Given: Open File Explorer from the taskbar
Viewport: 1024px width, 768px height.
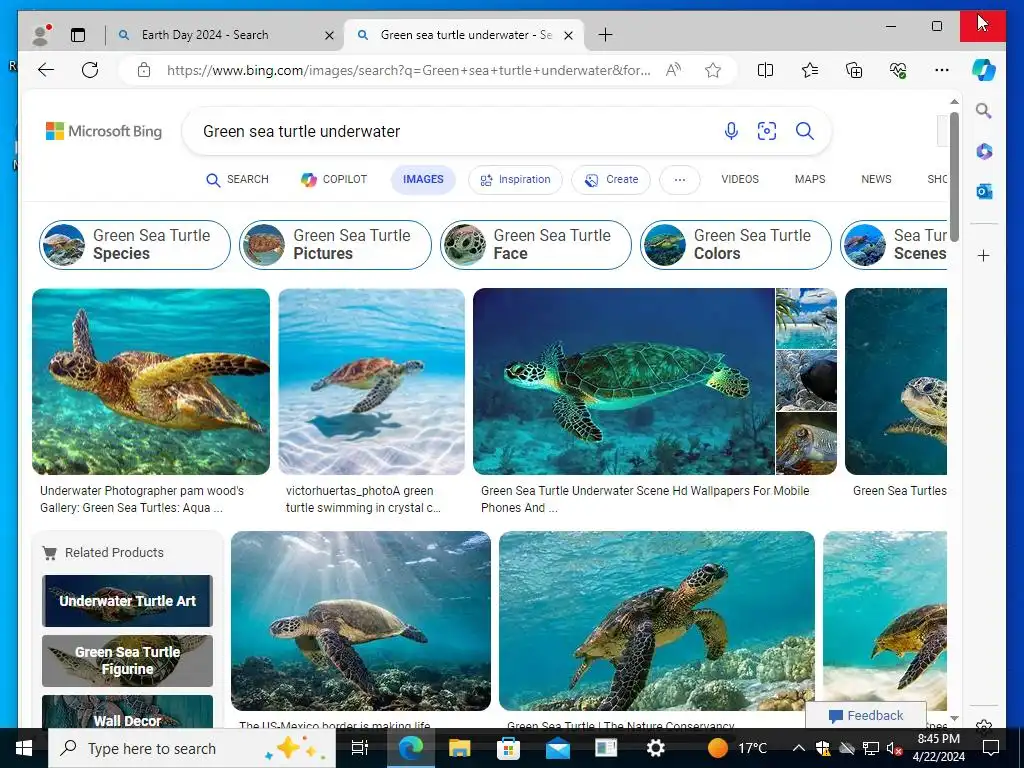Looking at the screenshot, I should tap(459, 748).
